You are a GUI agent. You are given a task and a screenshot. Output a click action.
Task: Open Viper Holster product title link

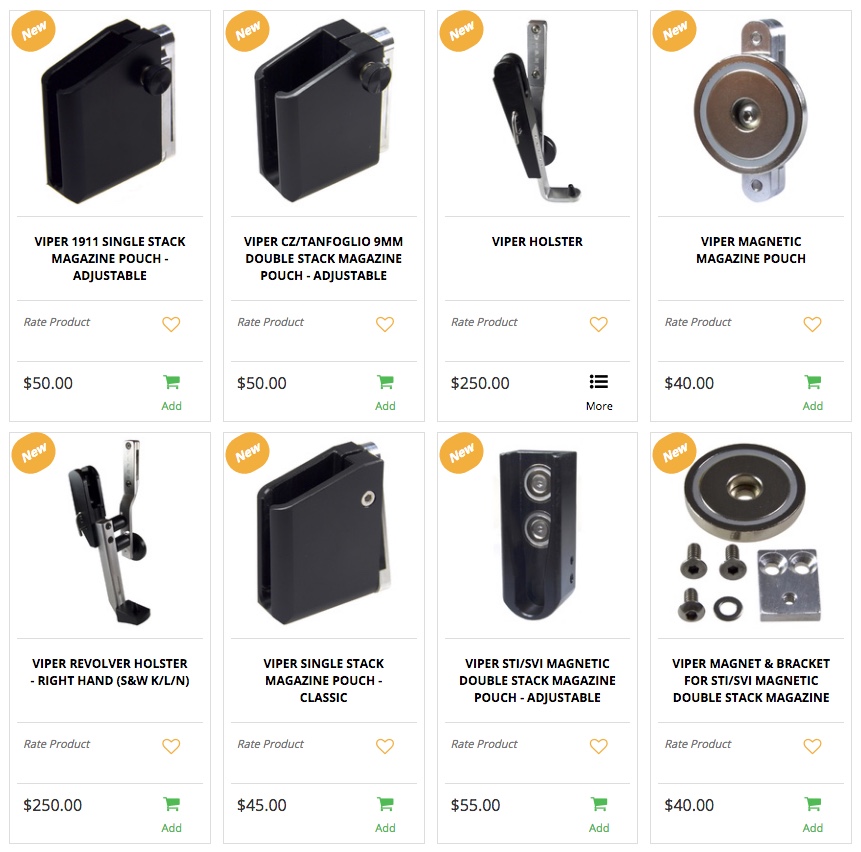[x=537, y=242]
